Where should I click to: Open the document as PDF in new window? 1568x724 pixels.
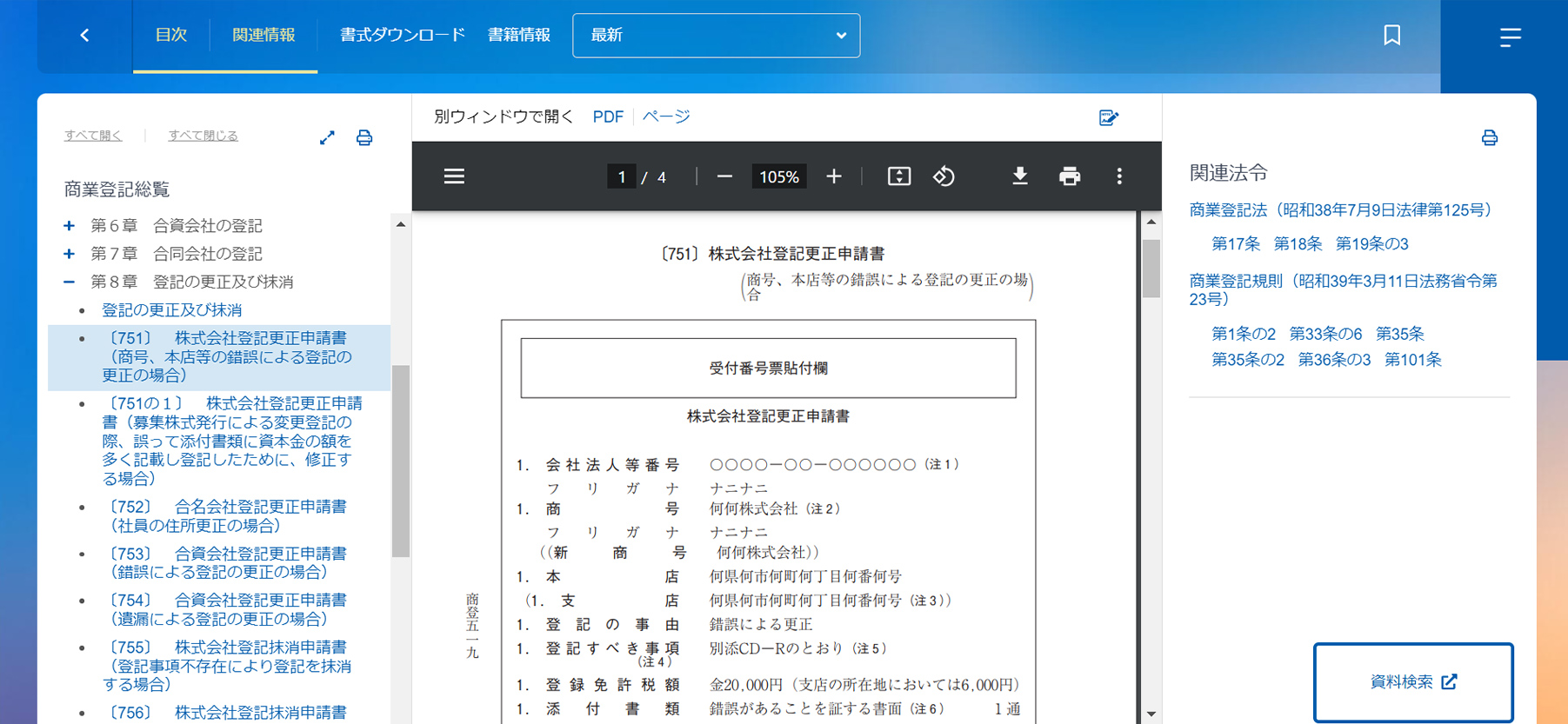tap(608, 116)
